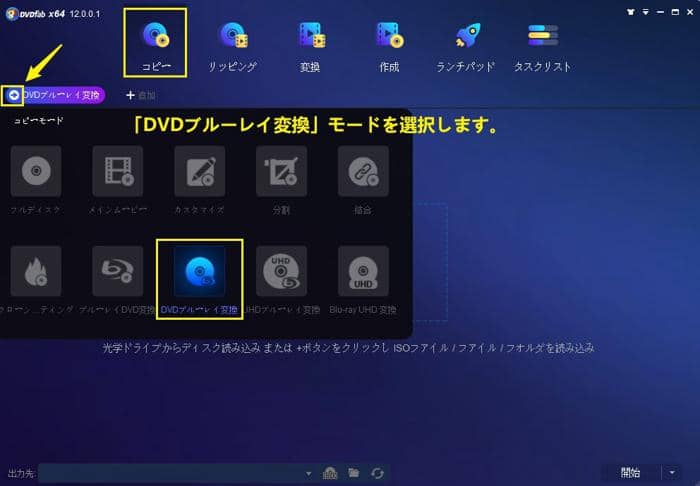Open the 作成 creator module
The image size is (700, 486).
tap(389, 46)
